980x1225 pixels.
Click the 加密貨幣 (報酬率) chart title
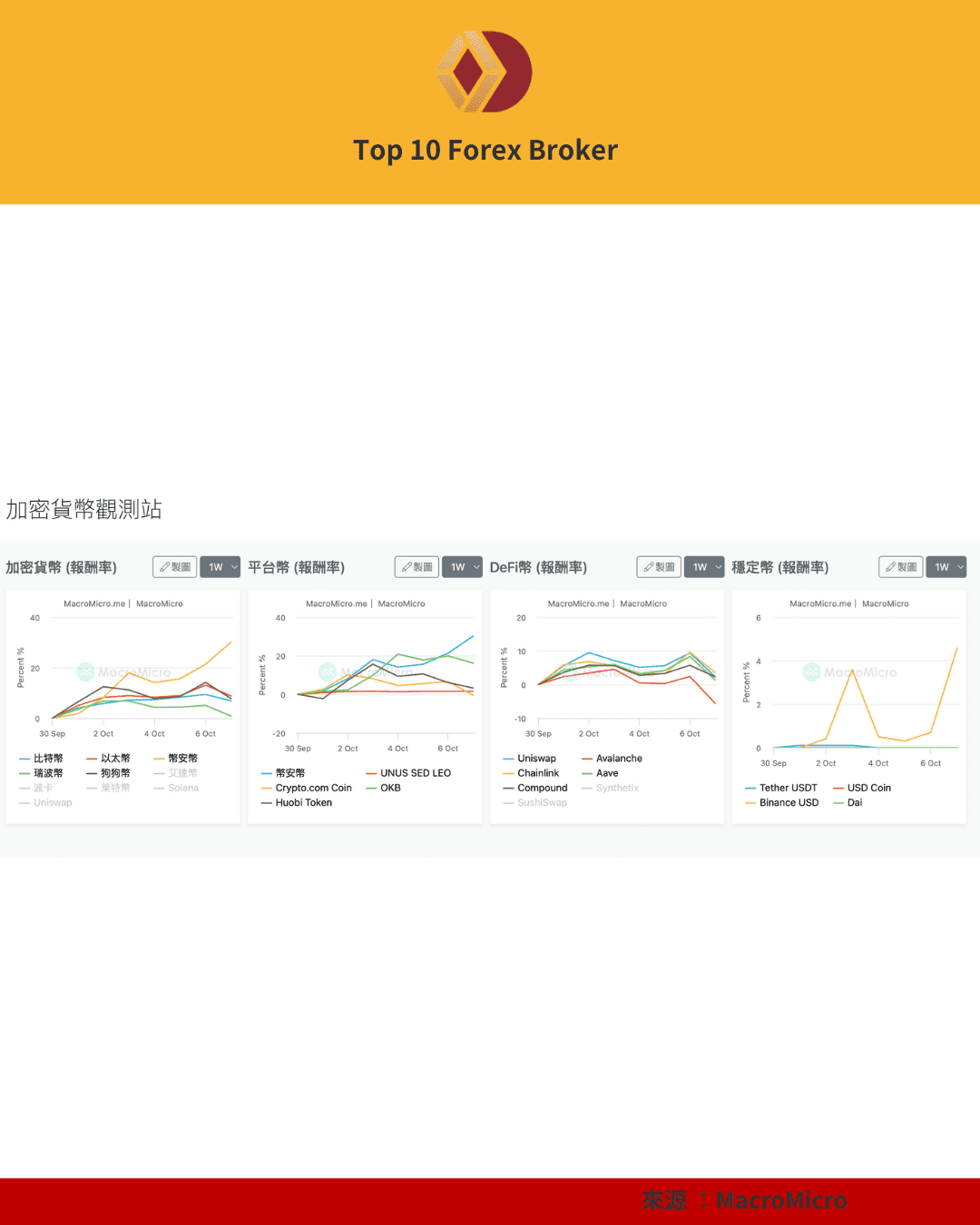tap(61, 567)
